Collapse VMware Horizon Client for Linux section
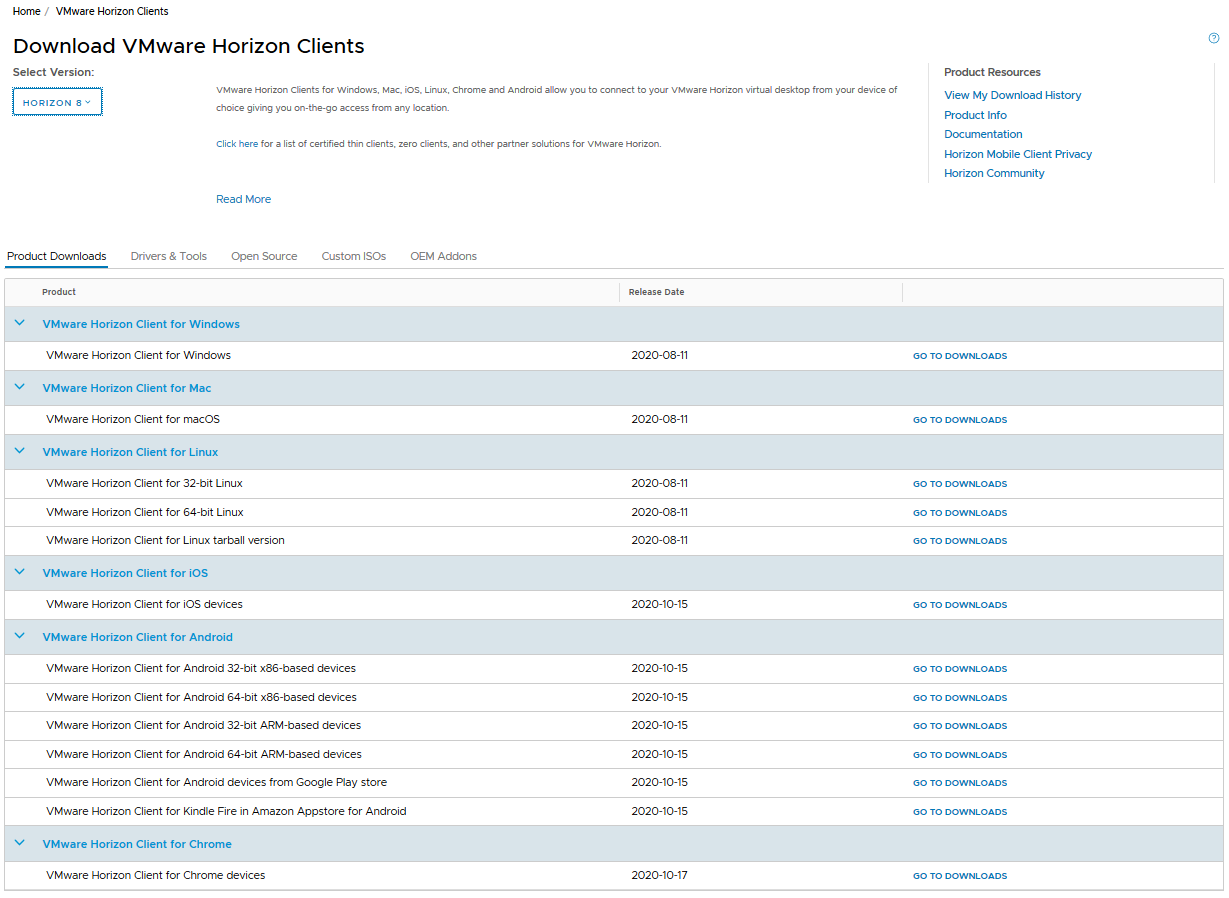The height and width of the screenshot is (898, 1229). 20,451
